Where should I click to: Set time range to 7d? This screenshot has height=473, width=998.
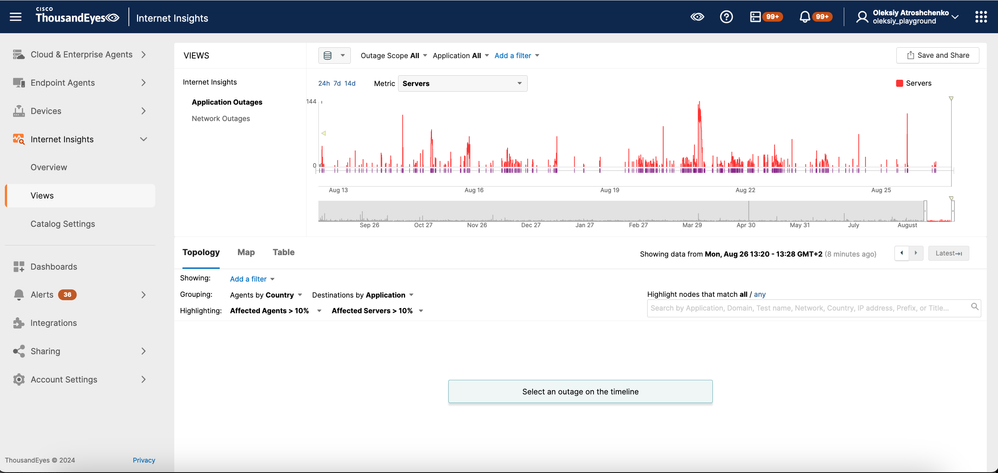tap(337, 83)
